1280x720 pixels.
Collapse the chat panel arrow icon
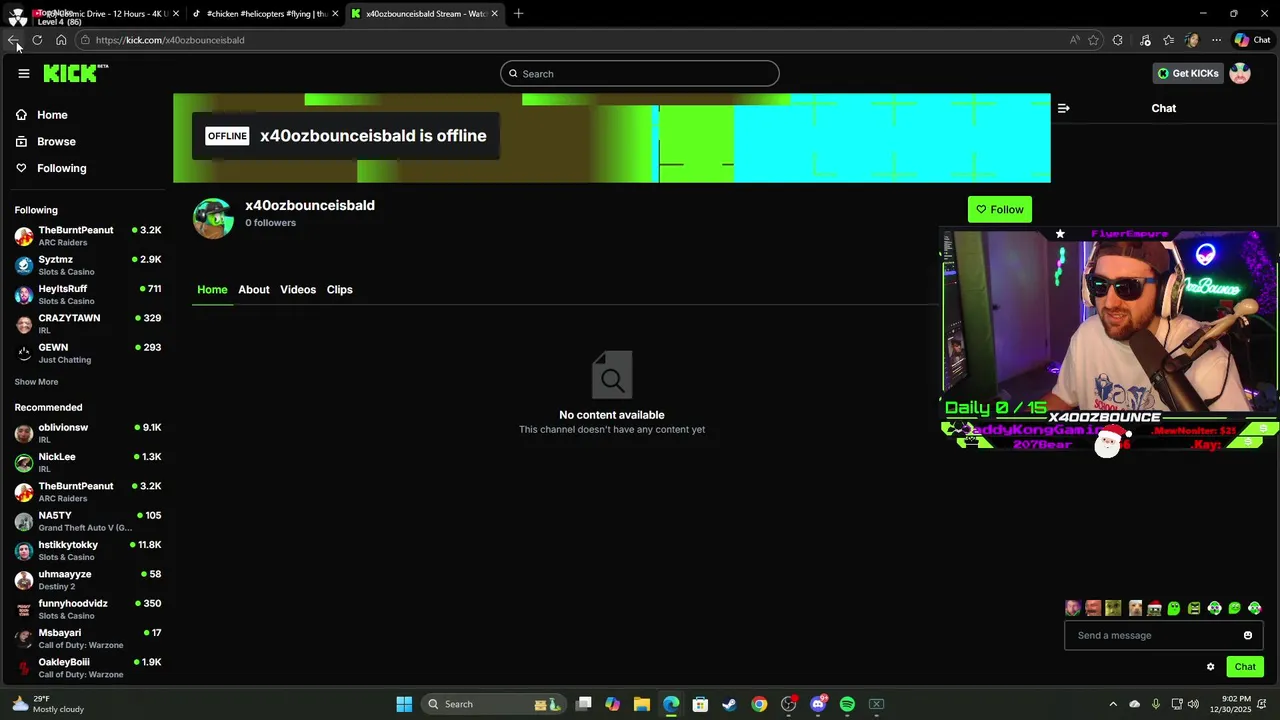[x=1063, y=108]
